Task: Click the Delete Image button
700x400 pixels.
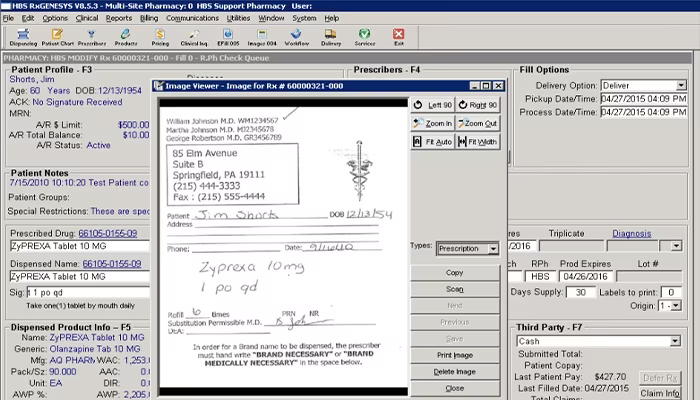Action: [x=454, y=372]
